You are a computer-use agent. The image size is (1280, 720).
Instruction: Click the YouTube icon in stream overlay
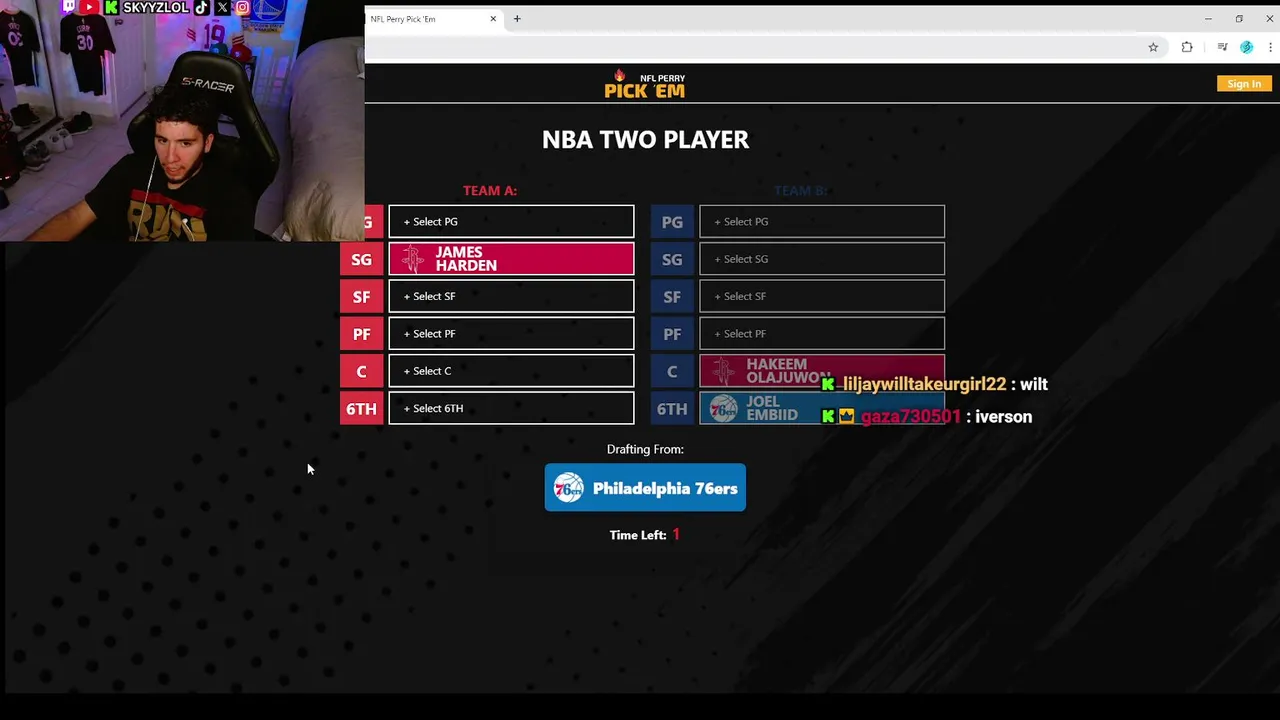[89, 7]
